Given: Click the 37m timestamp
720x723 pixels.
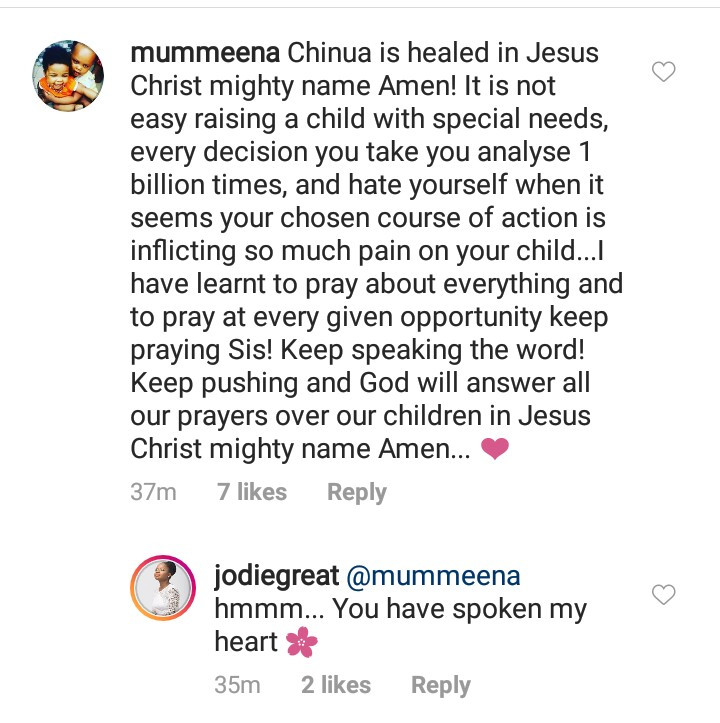Looking at the screenshot, I should (153, 492).
